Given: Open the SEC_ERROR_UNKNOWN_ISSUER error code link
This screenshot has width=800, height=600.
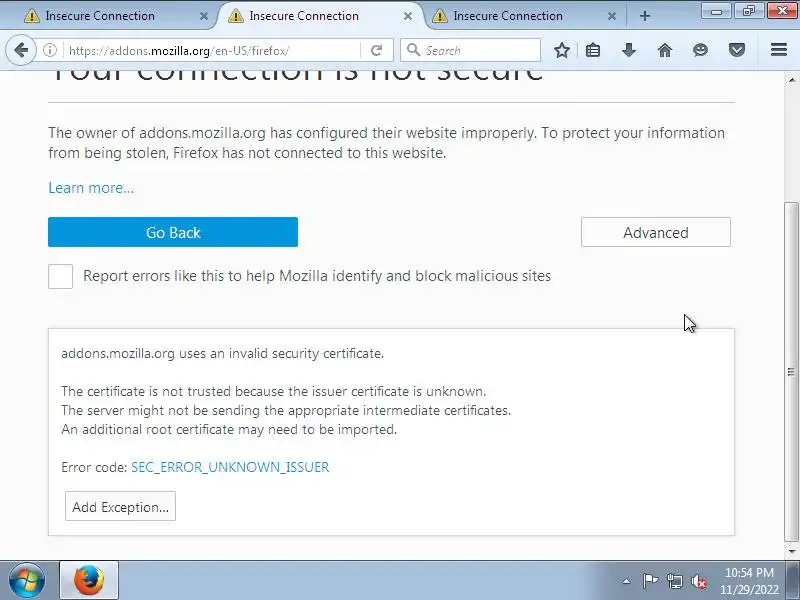Looking at the screenshot, I should (x=230, y=467).
